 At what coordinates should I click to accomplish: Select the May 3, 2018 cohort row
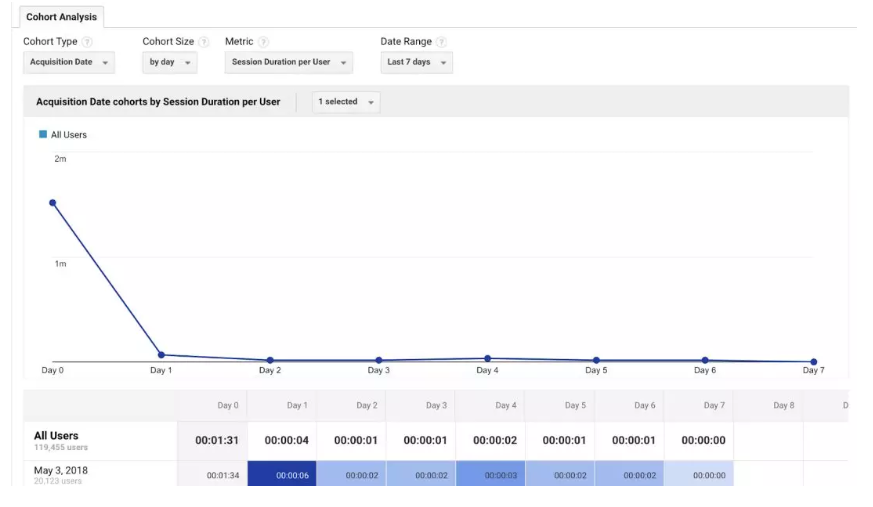(61, 471)
